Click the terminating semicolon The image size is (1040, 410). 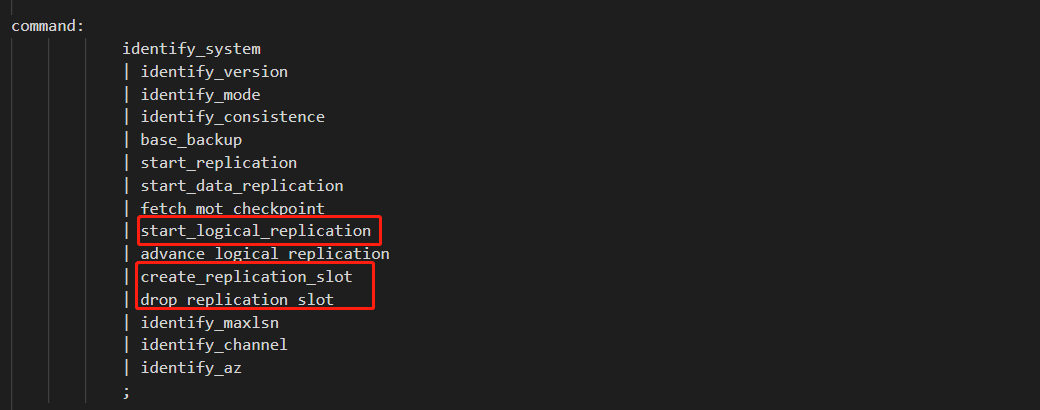coord(126,391)
